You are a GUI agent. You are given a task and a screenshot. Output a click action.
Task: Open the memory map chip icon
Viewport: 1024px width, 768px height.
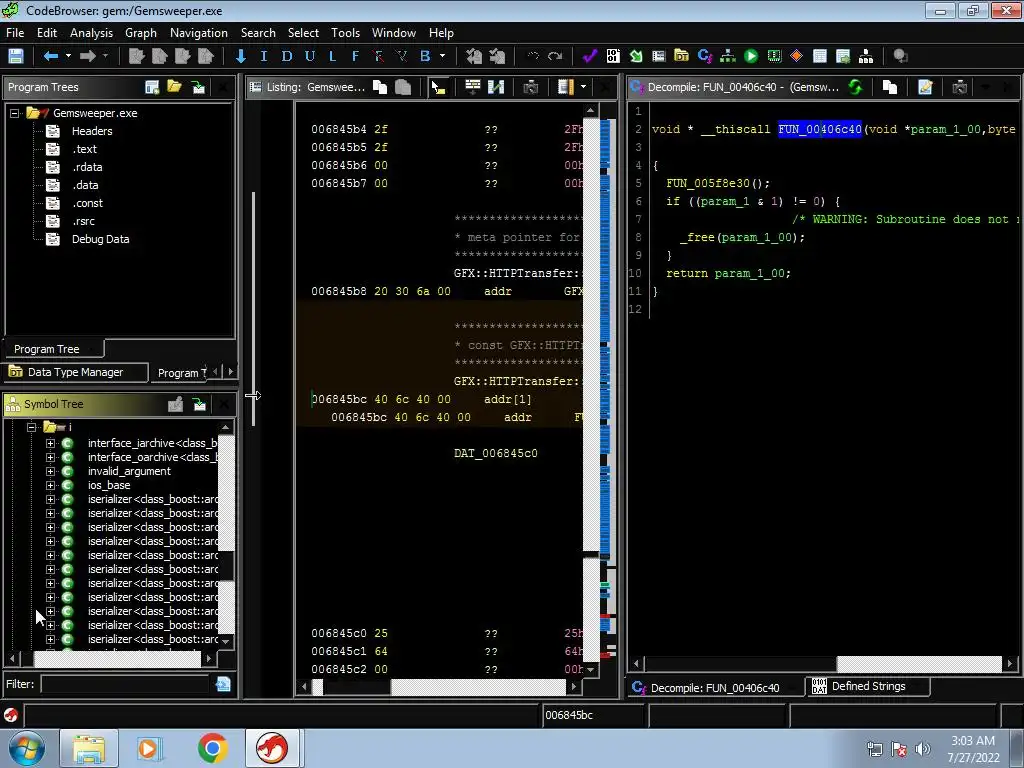click(774, 56)
